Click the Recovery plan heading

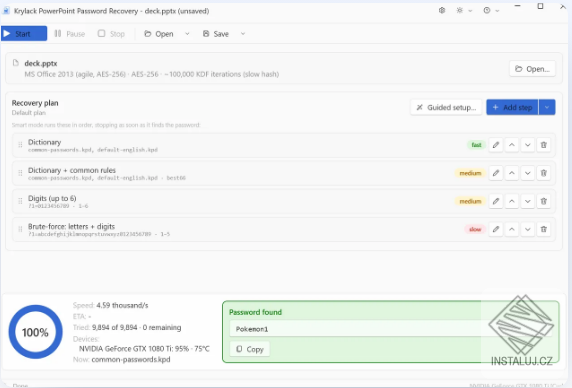click(x=35, y=103)
